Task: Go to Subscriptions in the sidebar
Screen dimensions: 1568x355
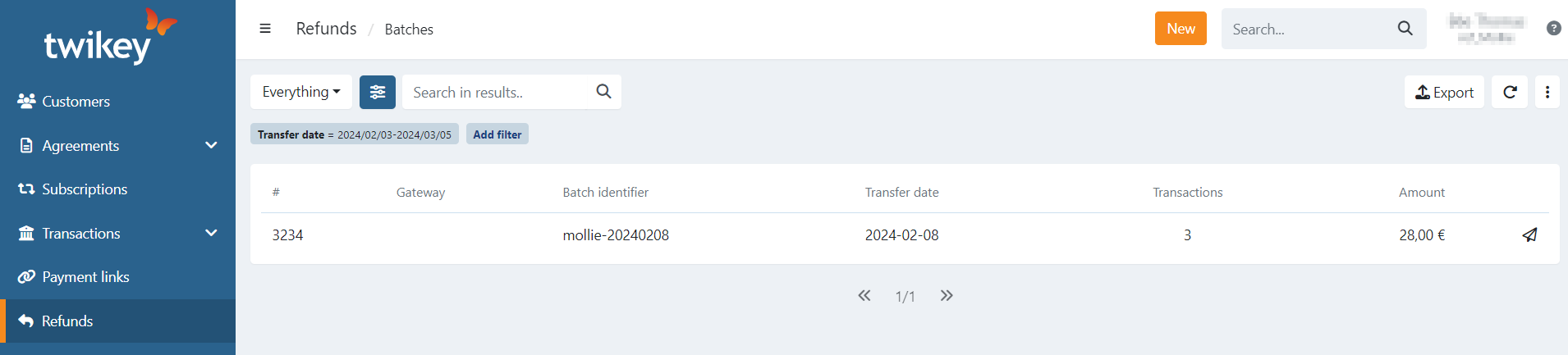Action: coord(85,189)
